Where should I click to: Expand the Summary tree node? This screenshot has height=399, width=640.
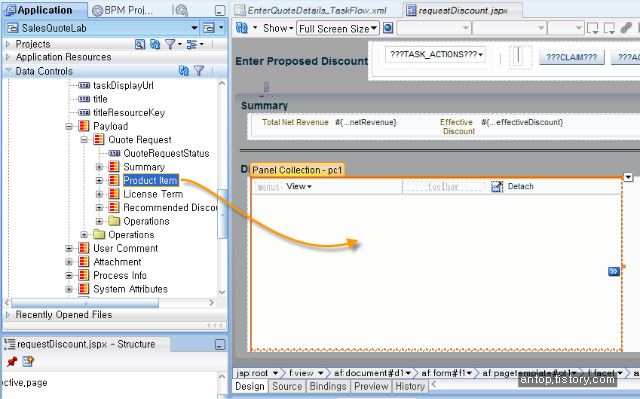[99, 166]
